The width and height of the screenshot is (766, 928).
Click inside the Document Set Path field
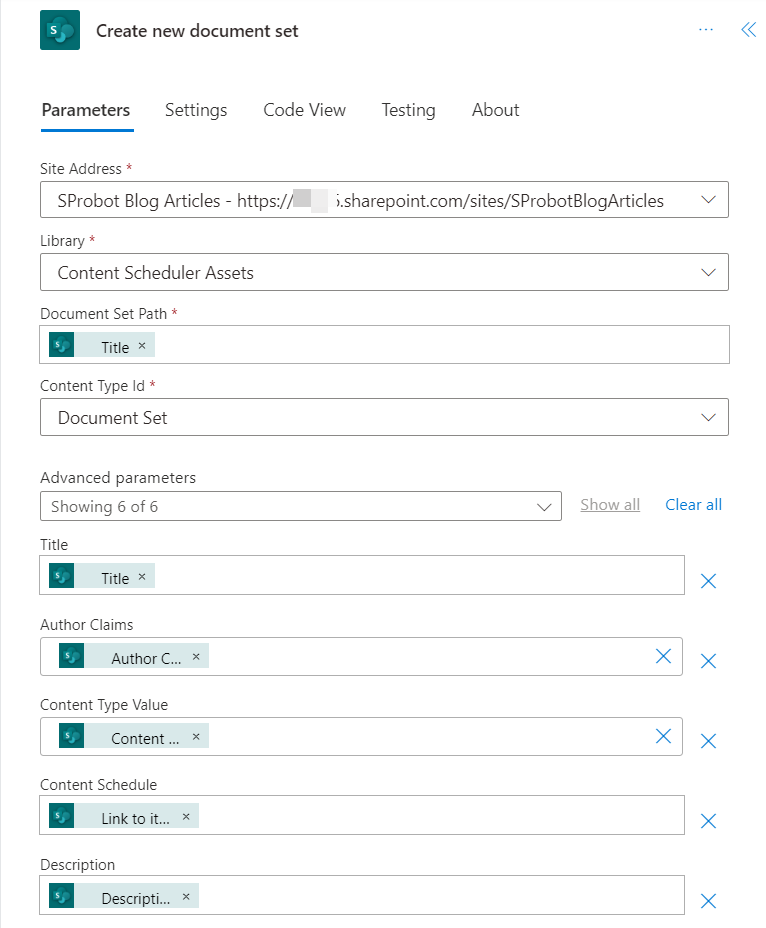pos(384,344)
